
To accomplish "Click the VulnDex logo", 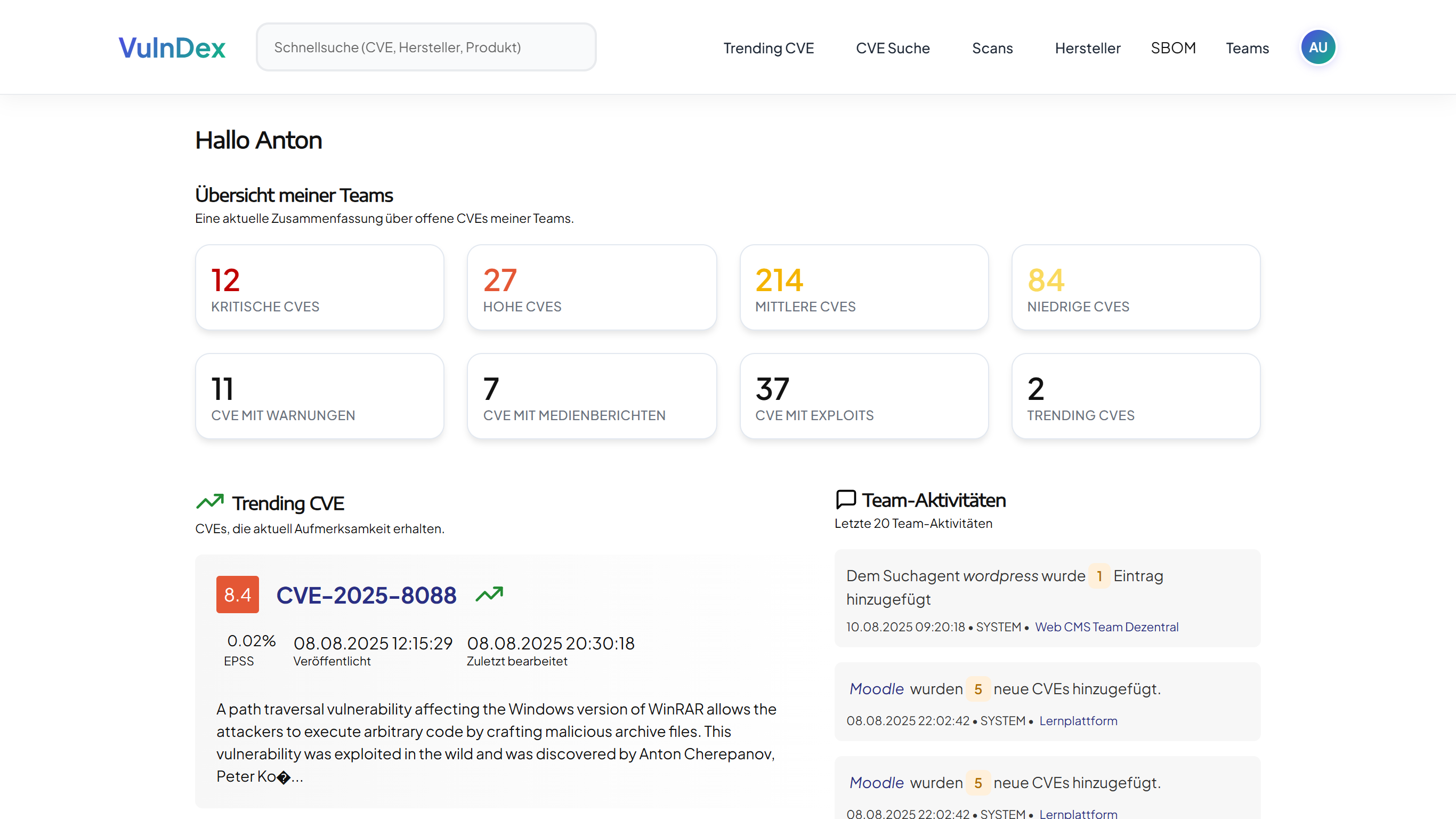I will 171,47.
